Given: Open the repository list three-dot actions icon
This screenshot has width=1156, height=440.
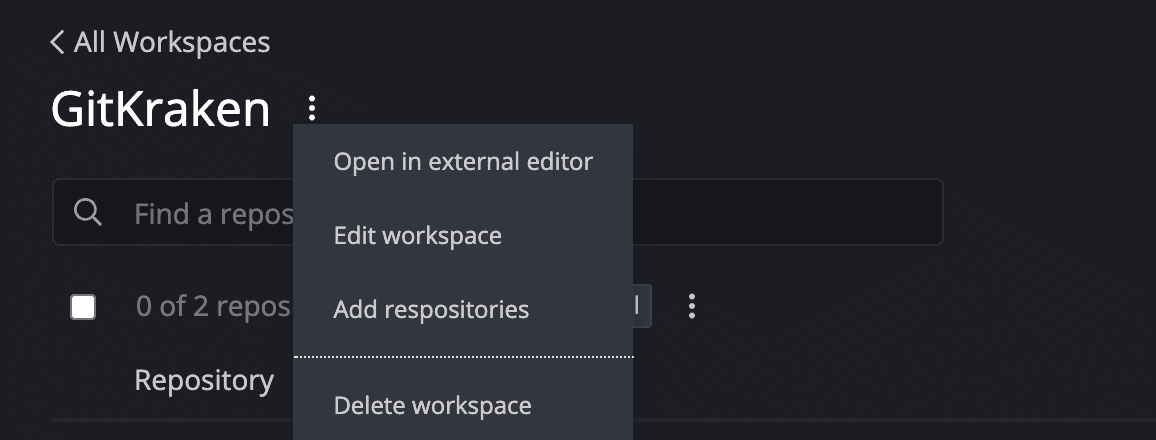Looking at the screenshot, I should (692, 306).
